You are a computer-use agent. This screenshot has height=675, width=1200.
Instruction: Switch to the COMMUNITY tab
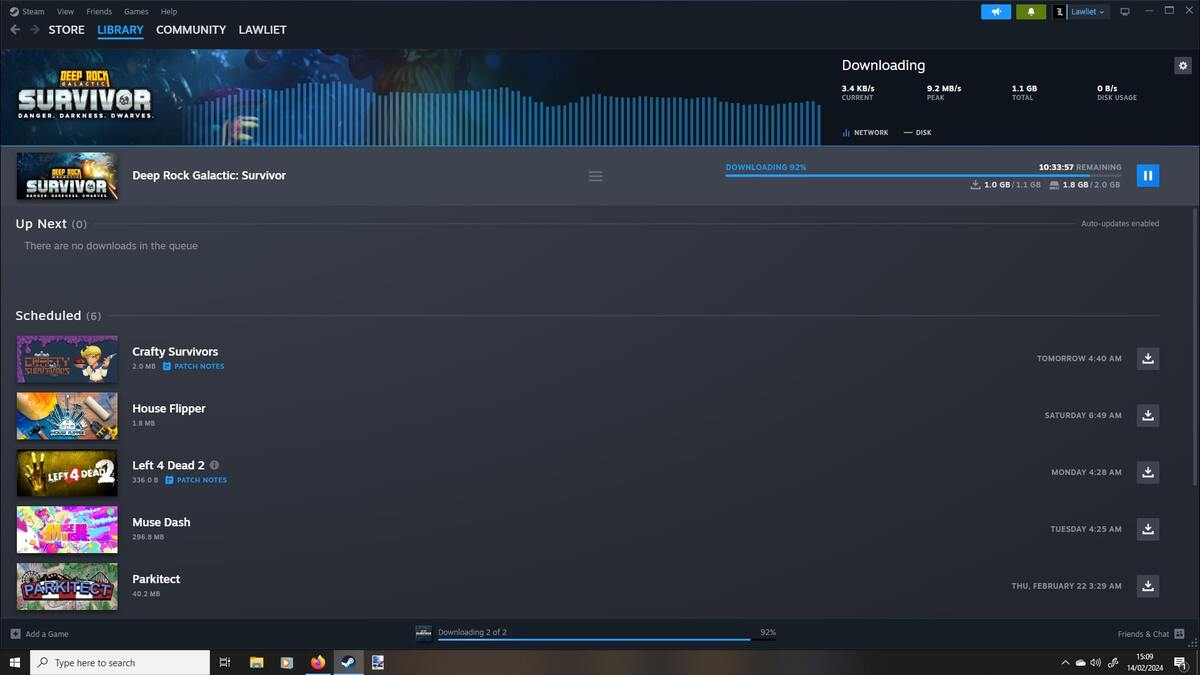click(191, 30)
